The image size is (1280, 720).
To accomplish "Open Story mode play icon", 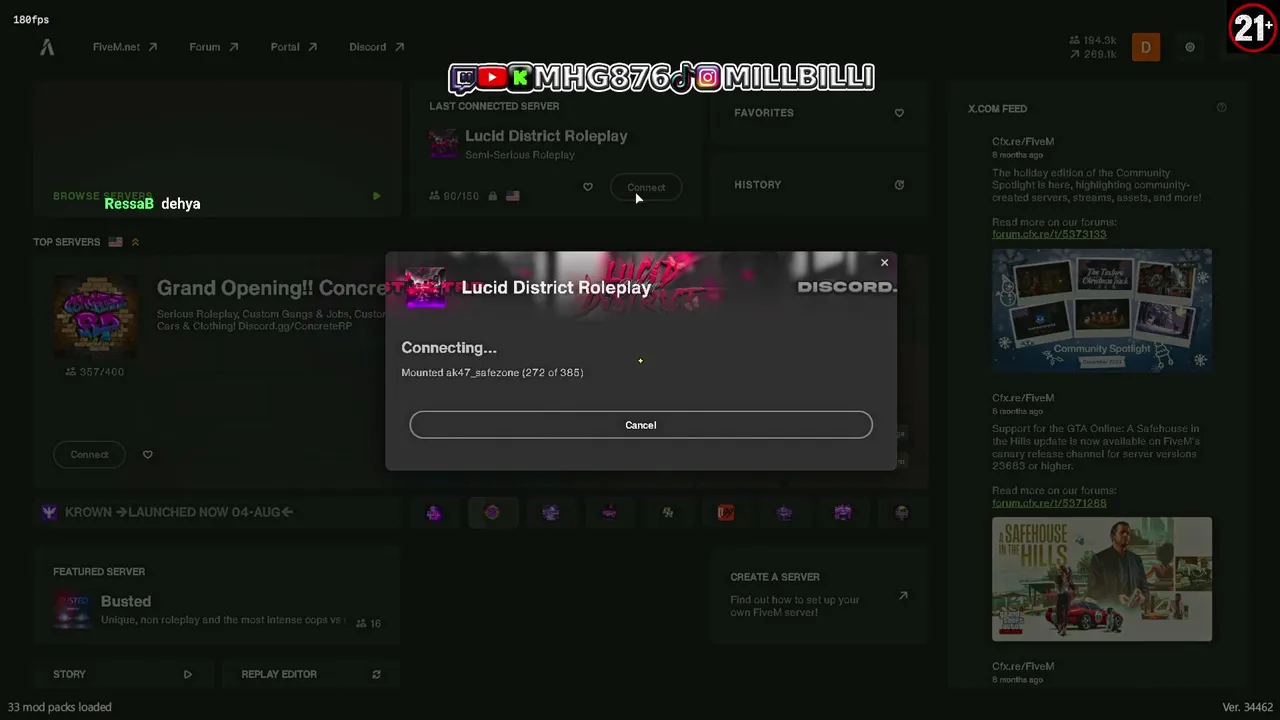I will point(187,674).
